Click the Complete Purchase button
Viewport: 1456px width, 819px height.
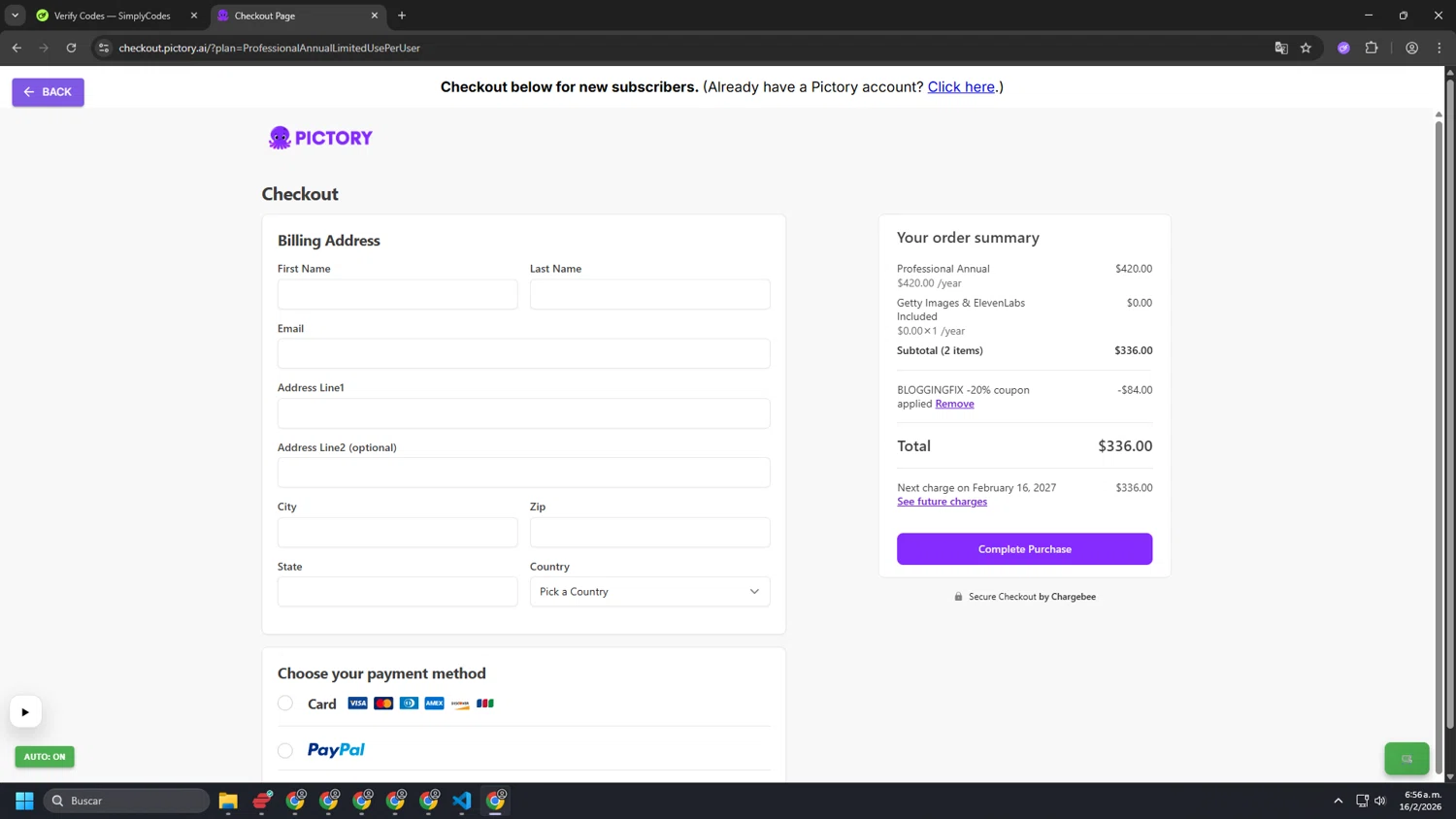click(1024, 549)
